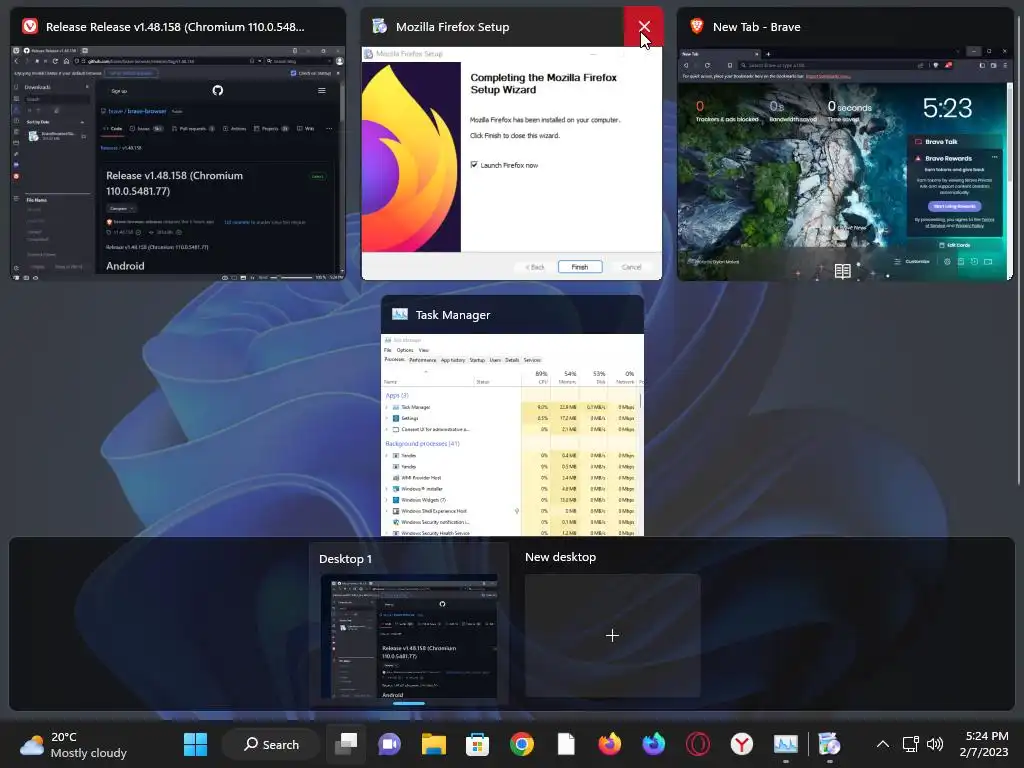Open the GitHub hamburger menu in Vivaldi
1024x768 pixels.
(321, 90)
